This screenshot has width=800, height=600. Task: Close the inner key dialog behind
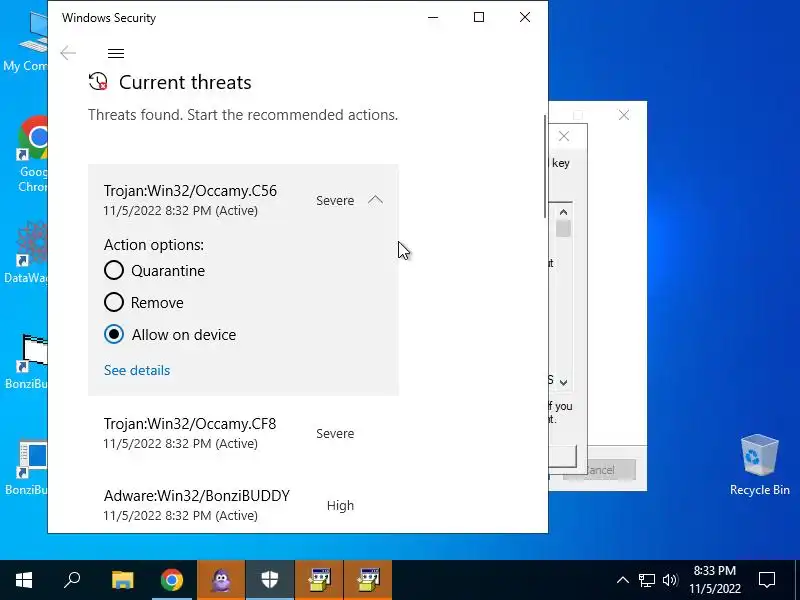(564, 136)
